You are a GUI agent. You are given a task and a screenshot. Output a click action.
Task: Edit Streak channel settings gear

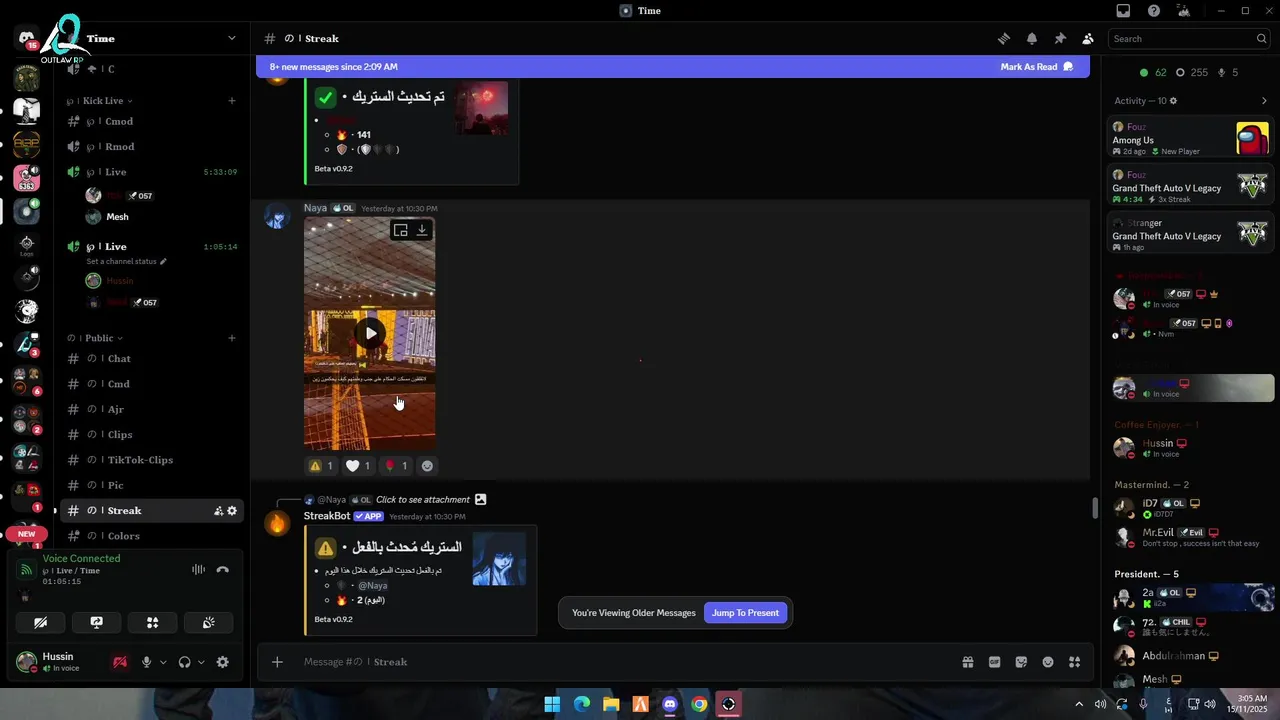pos(232,511)
